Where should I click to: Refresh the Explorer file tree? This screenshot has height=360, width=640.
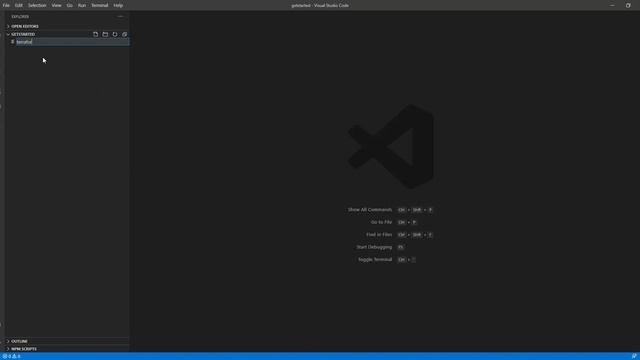[x=115, y=34]
